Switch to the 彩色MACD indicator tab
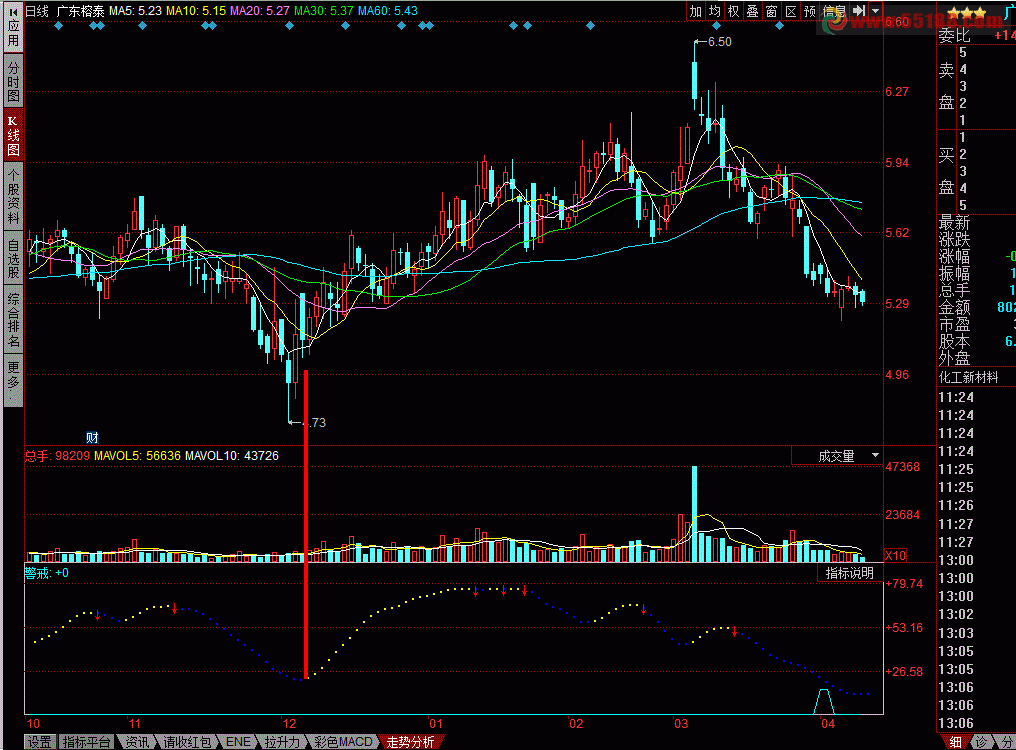The image size is (1016, 750). 343,742
